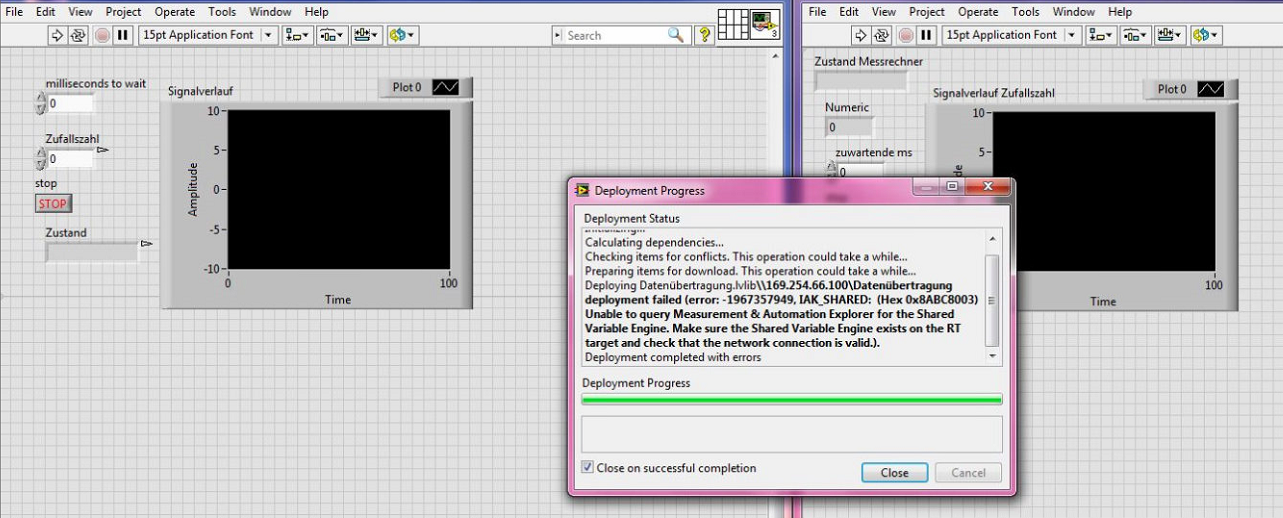The height and width of the screenshot is (518, 1283).
Task: Open Tools menu in right VI window
Action: (1025, 12)
